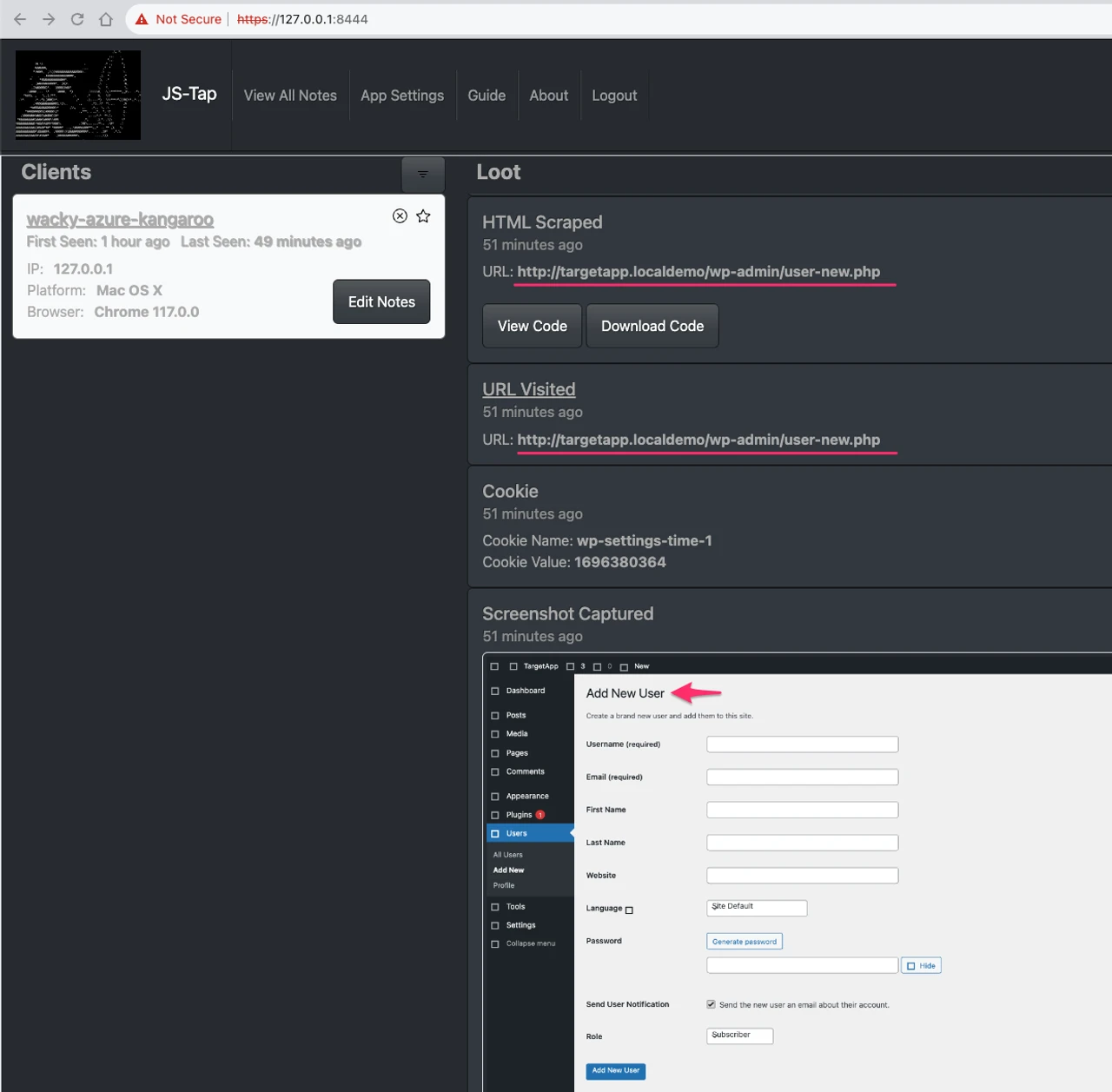
Task: Open App Settings from navigation
Action: (402, 96)
